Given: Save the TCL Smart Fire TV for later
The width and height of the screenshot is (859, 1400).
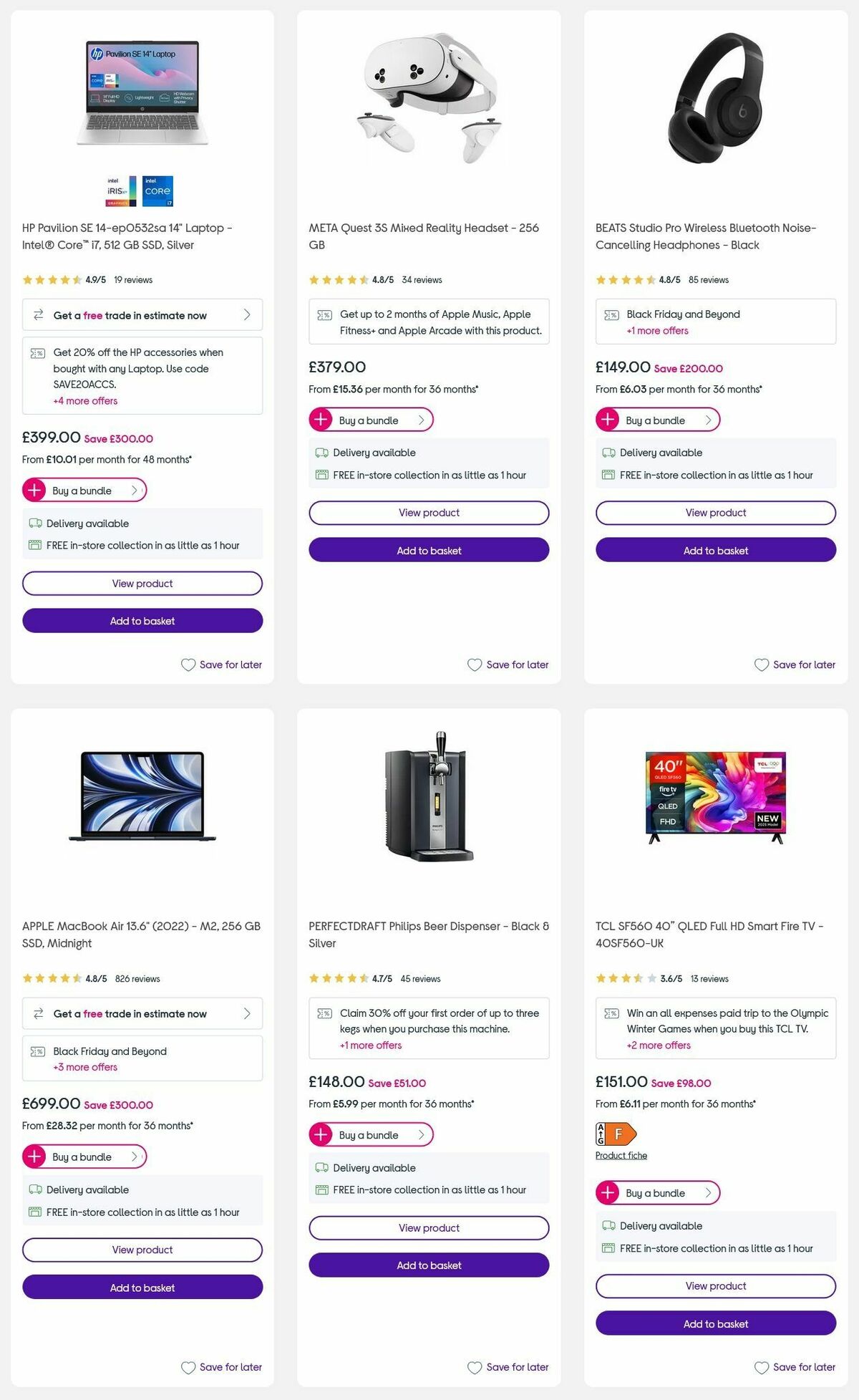Looking at the screenshot, I should [x=795, y=1367].
